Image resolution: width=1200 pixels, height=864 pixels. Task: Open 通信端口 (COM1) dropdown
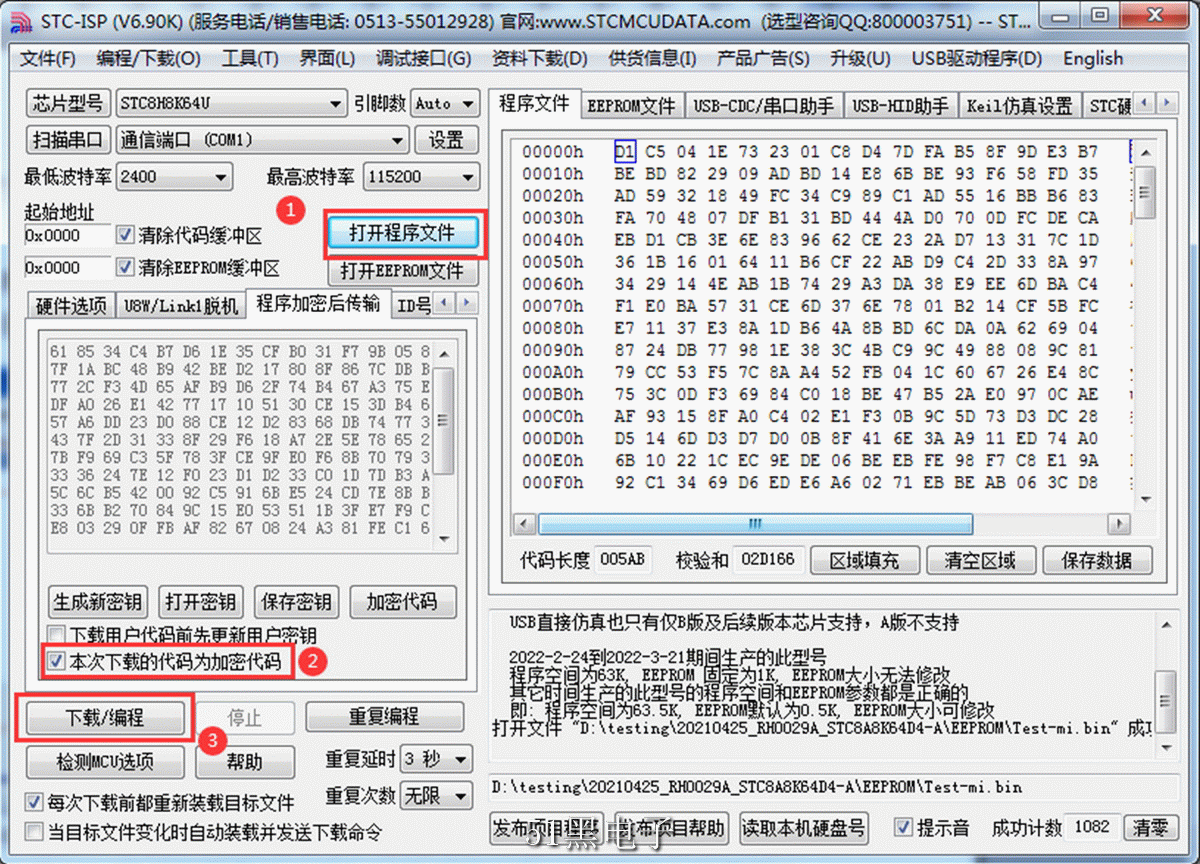[x=263, y=139]
